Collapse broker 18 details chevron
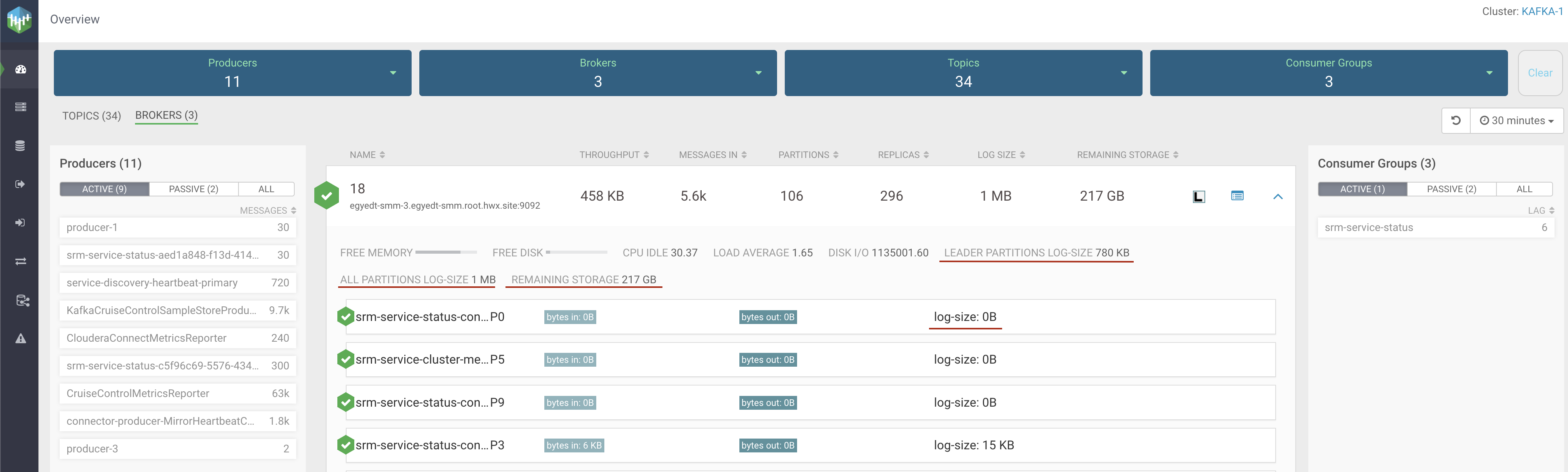 click(x=1278, y=196)
